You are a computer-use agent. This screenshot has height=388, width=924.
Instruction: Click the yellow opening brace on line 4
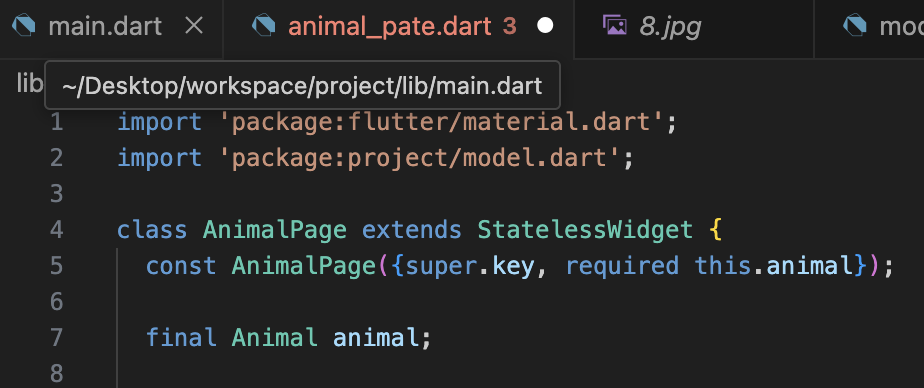716,231
